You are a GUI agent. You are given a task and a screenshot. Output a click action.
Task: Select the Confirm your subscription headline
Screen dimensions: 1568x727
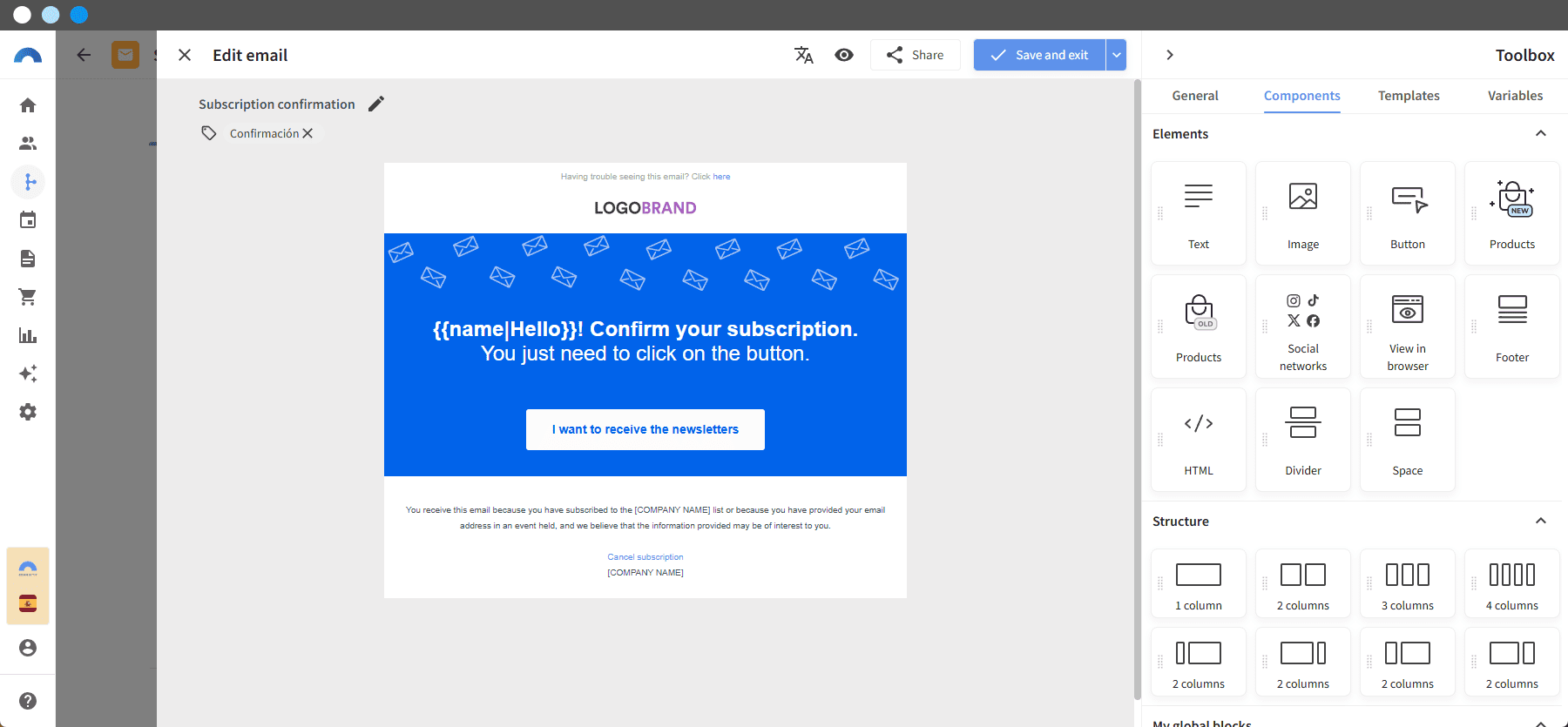(645, 329)
